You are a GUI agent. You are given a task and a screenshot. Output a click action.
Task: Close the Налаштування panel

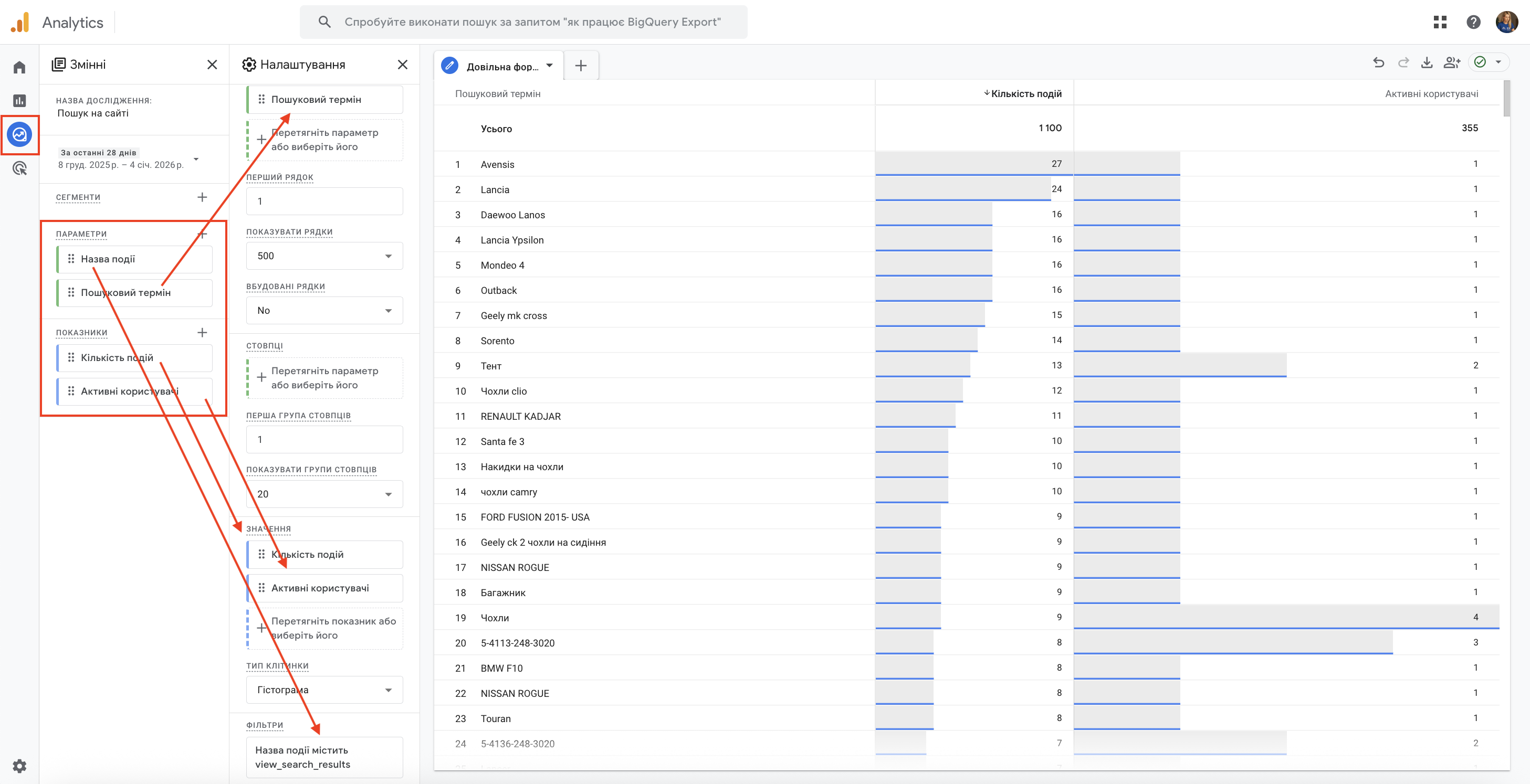tap(402, 65)
